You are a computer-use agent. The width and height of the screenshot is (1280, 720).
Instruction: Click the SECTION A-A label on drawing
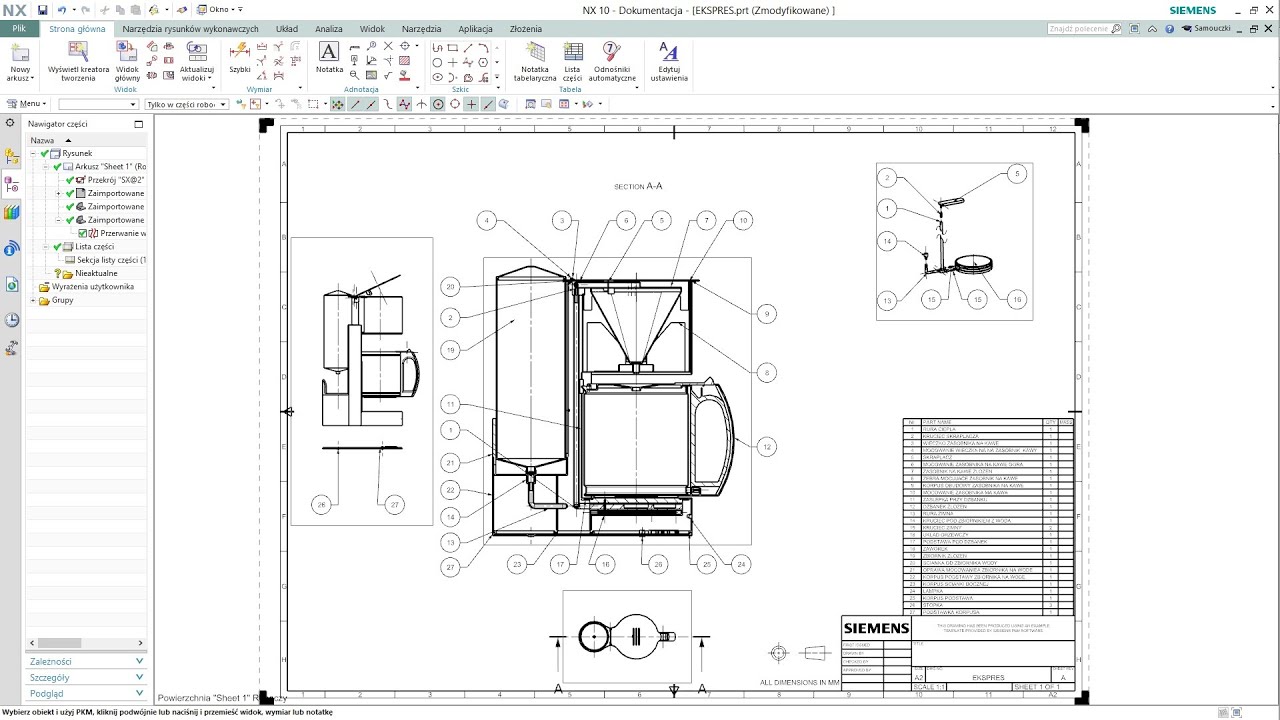638,186
